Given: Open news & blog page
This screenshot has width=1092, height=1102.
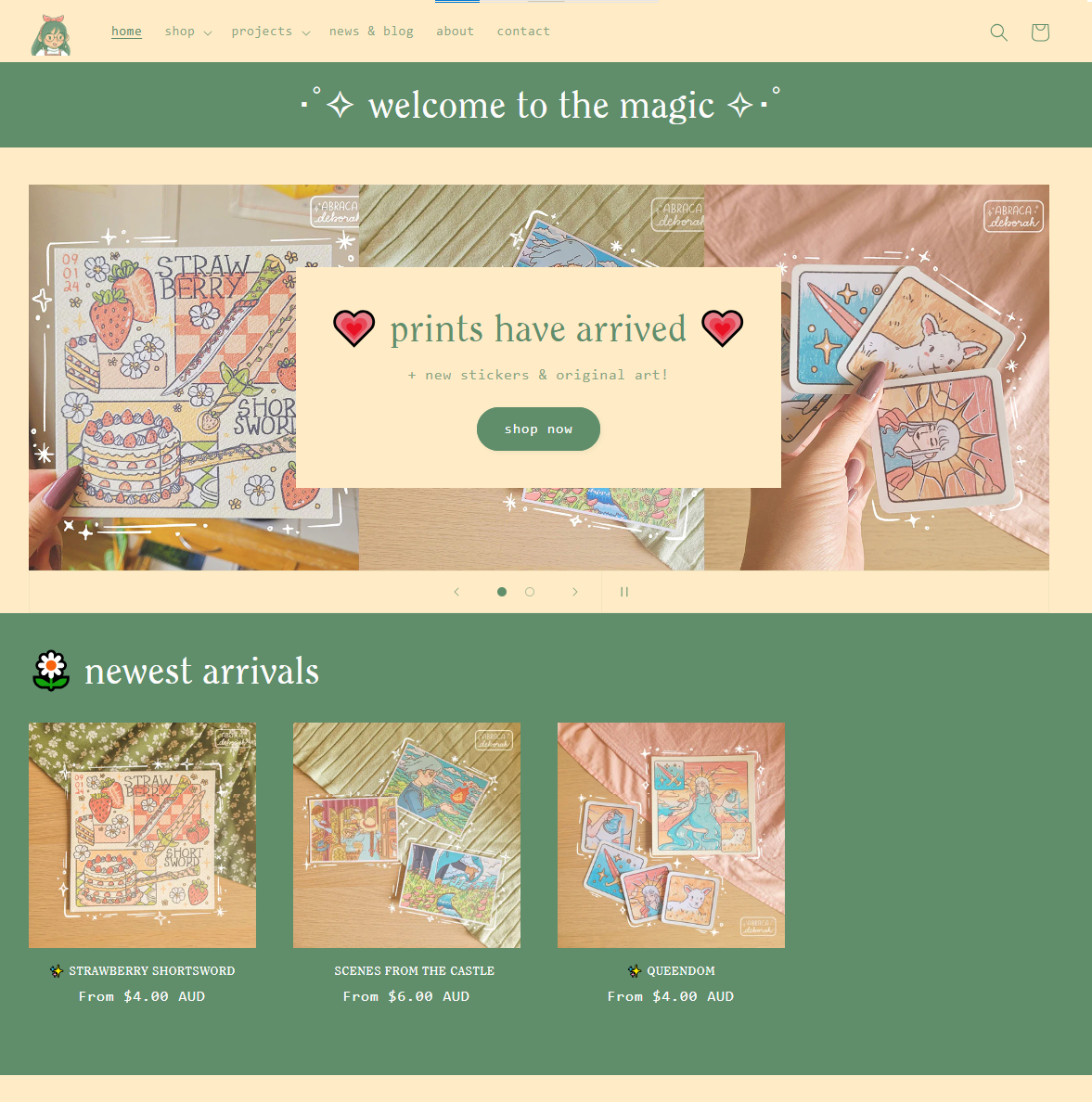Looking at the screenshot, I should click(x=371, y=32).
